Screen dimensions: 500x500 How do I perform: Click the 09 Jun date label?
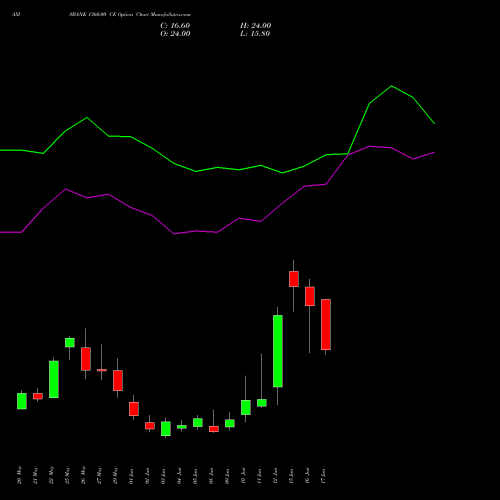[x=227, y=476]
